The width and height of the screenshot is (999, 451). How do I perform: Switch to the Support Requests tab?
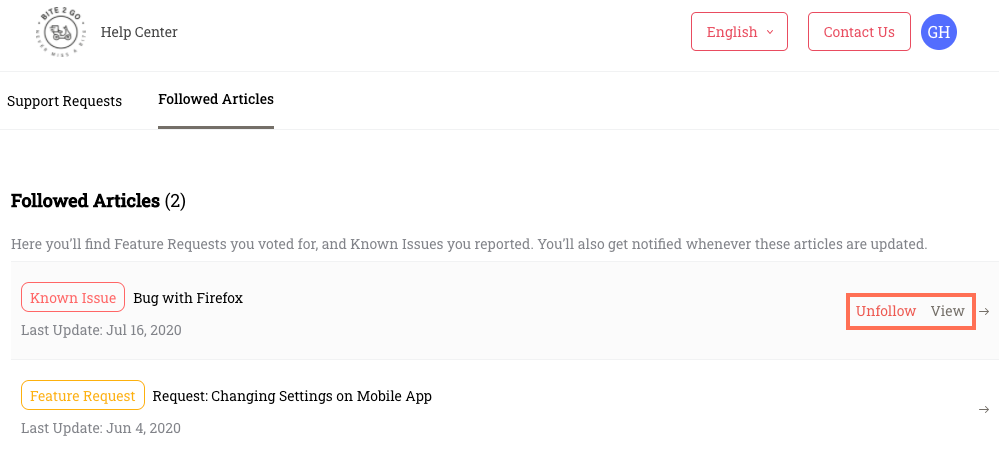(64, 101)
